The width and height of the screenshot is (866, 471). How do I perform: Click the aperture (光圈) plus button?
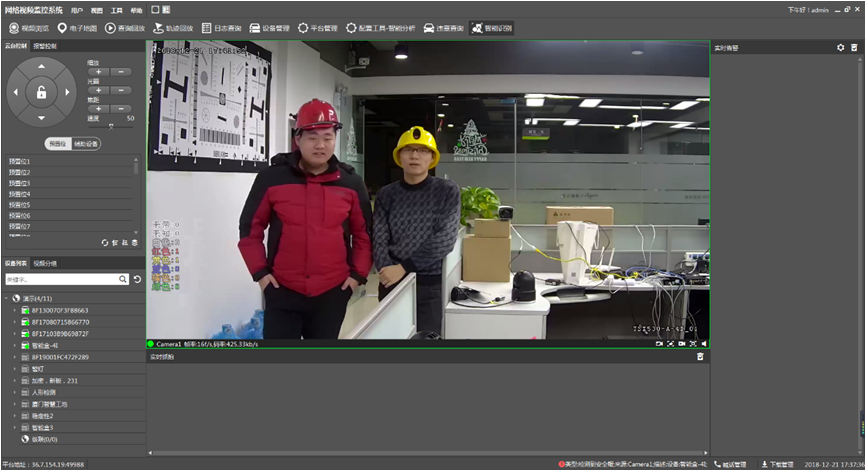(x=98, y=90)
